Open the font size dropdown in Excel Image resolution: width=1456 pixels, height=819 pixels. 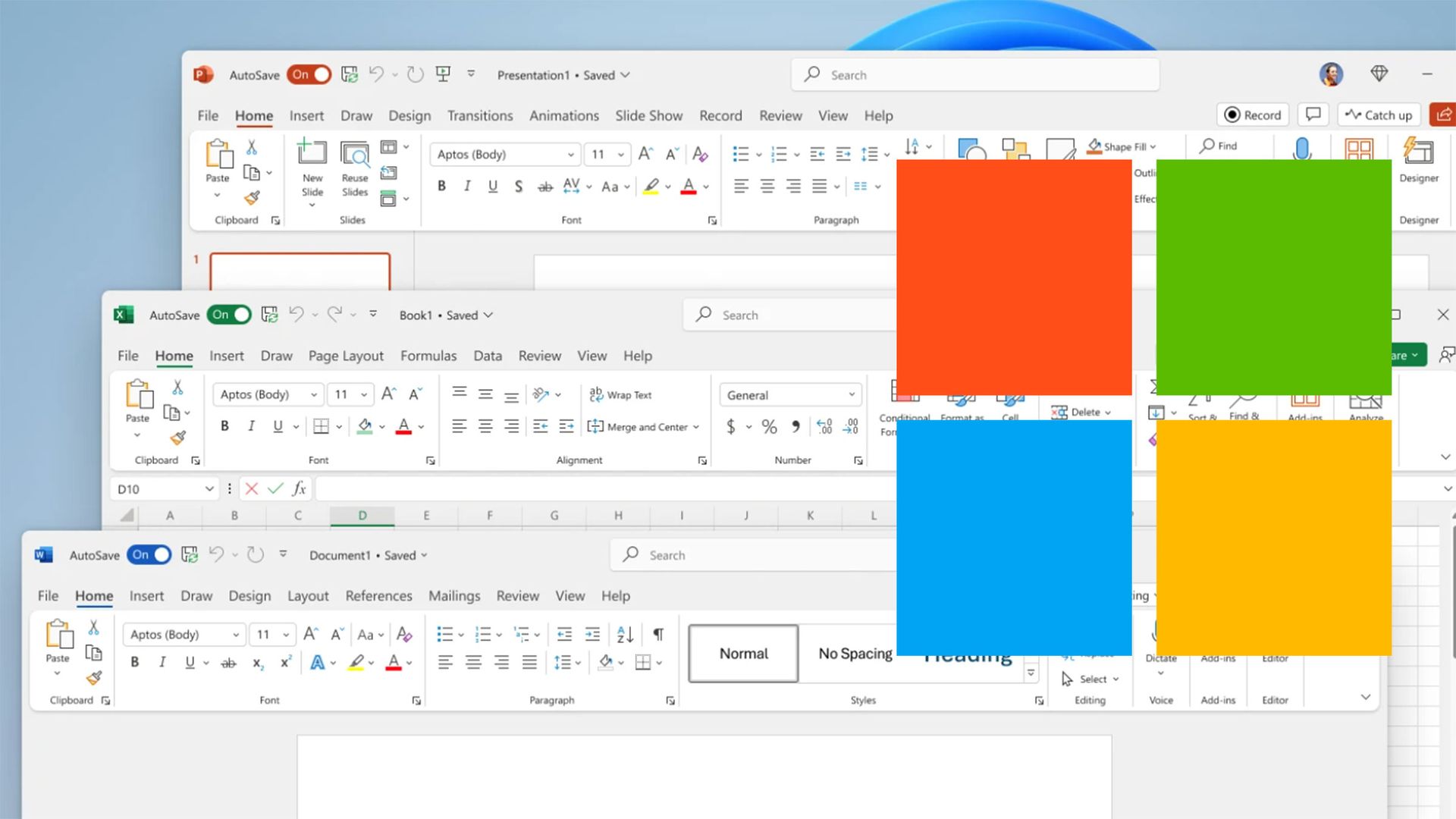[362, 394]
